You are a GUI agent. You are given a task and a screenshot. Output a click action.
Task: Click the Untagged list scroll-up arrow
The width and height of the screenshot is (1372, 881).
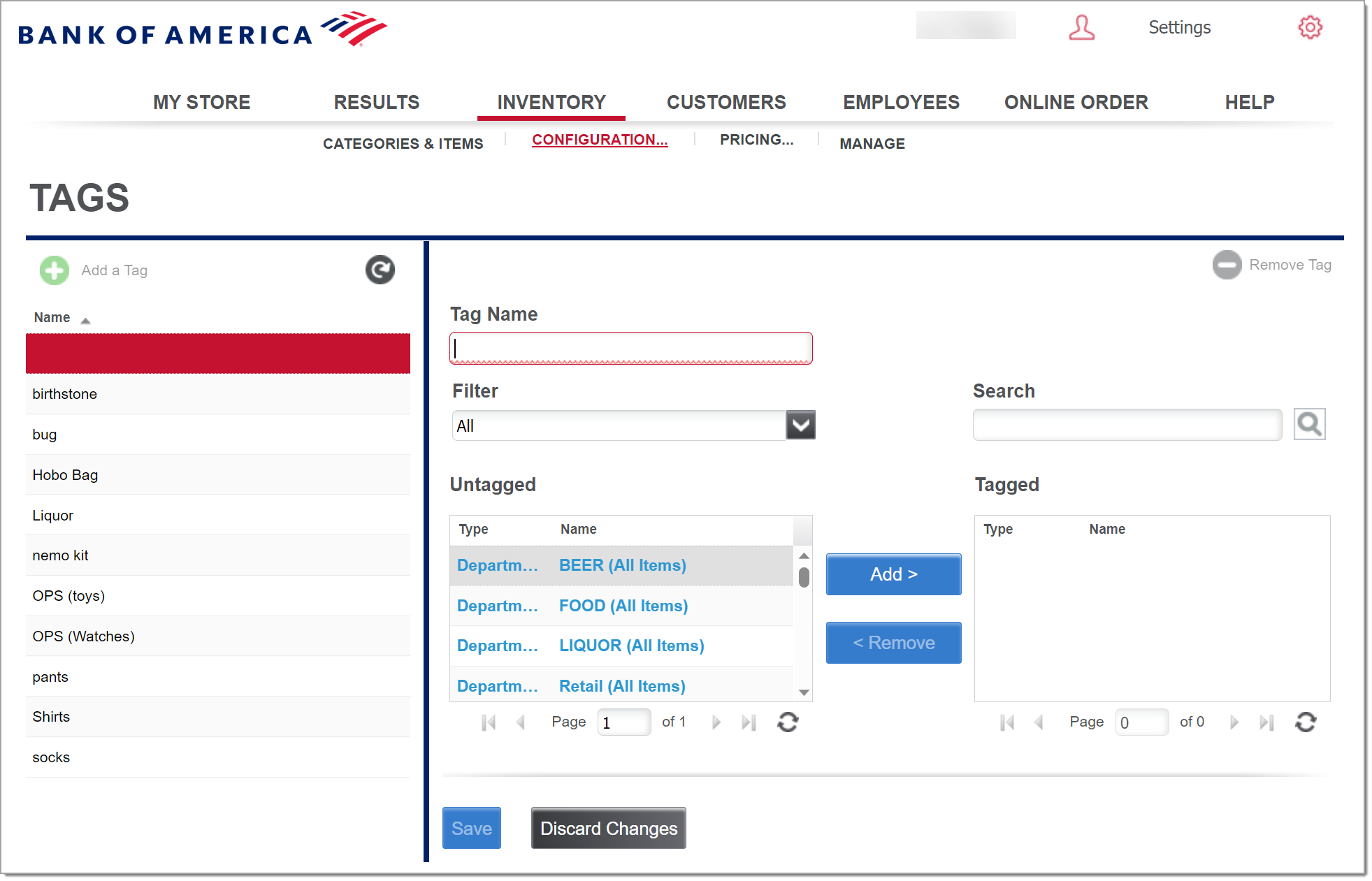804,555
